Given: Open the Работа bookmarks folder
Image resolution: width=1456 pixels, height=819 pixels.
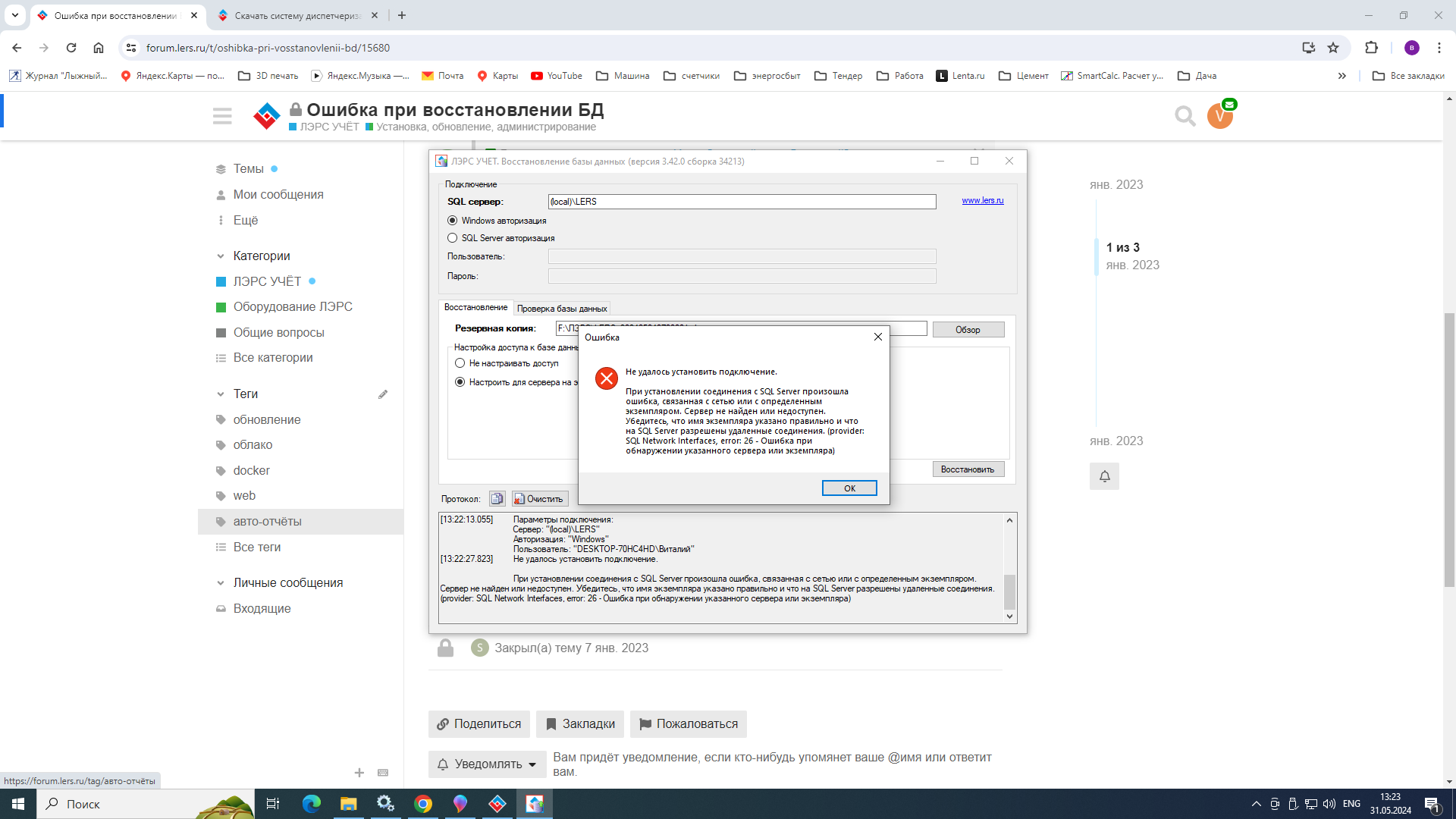Looking at the screenshot, I should [900, 76].
